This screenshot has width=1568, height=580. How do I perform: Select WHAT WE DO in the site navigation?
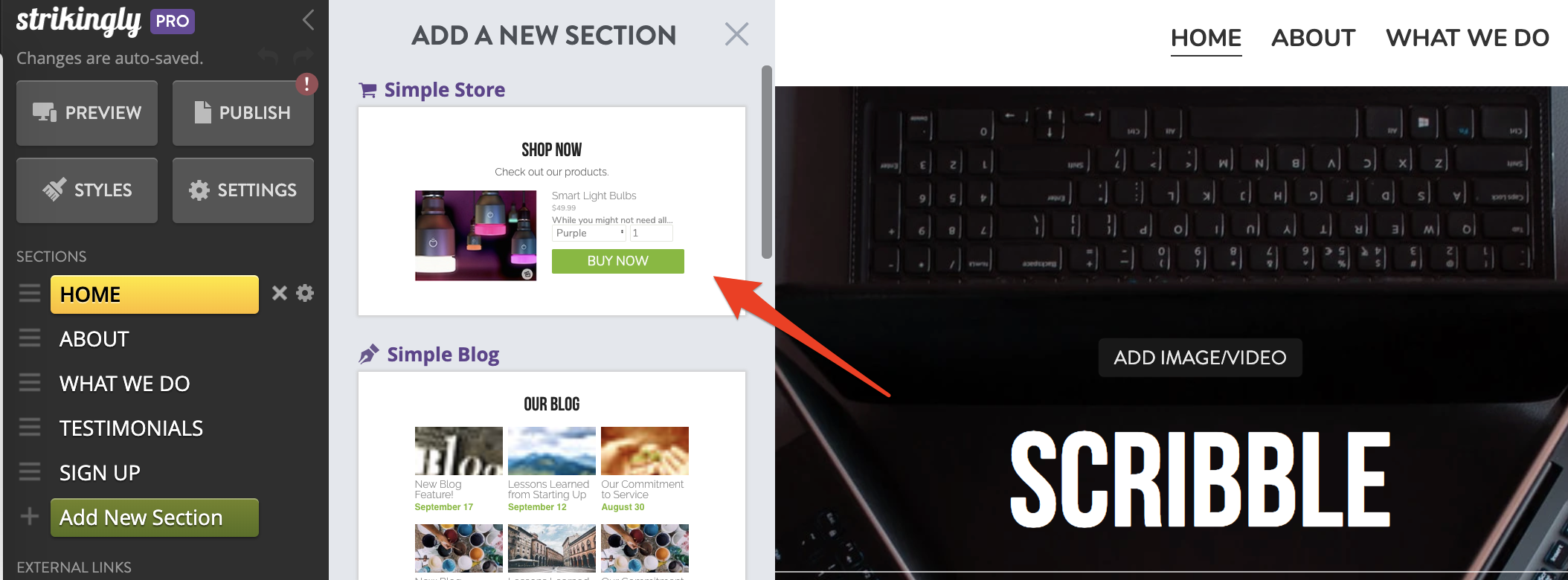pos(1467,38)
